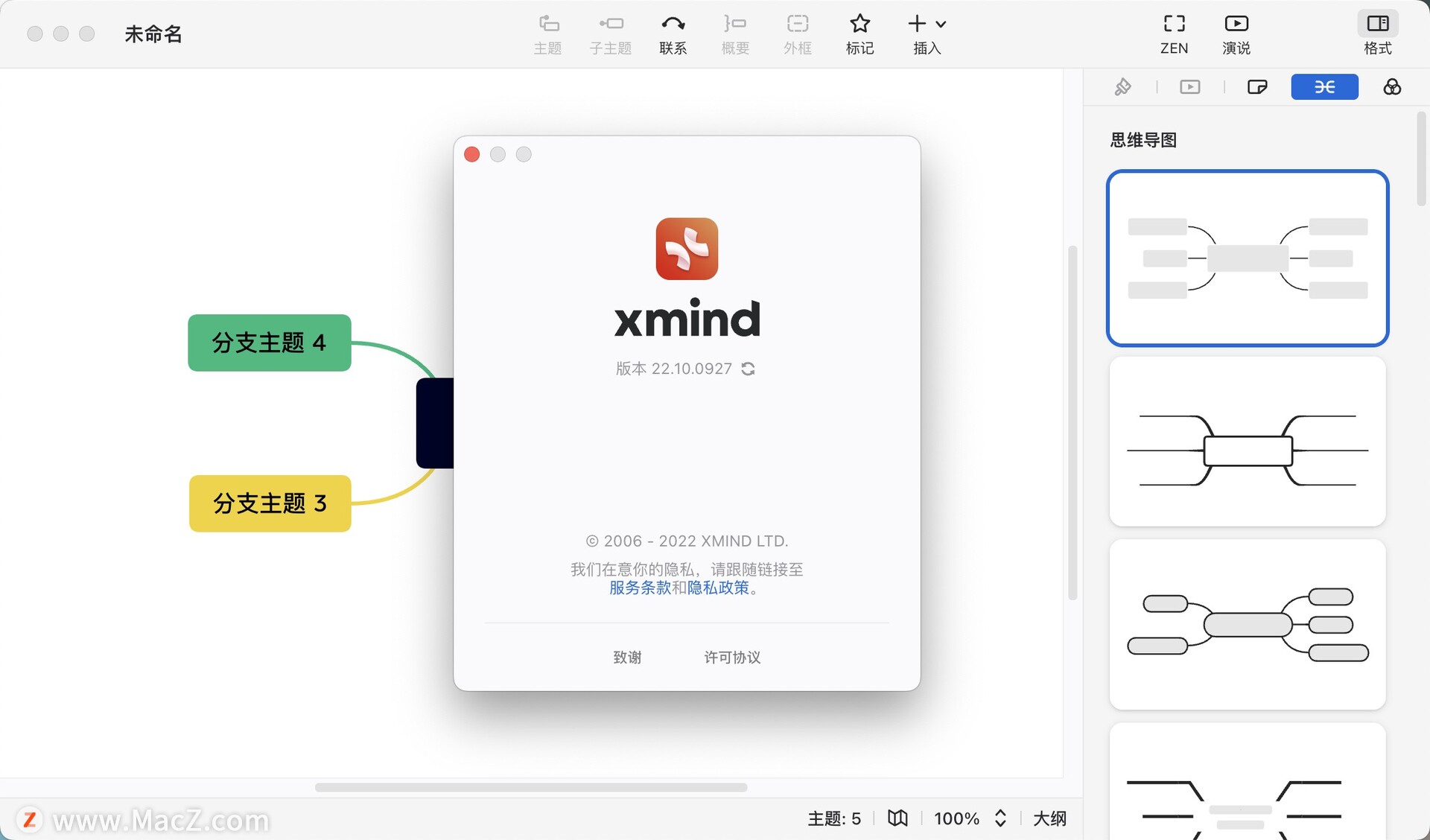Open the 标记 (Marker) star icon
Viewport: 1430px width, 840px height.
click(x=859, y=34)
